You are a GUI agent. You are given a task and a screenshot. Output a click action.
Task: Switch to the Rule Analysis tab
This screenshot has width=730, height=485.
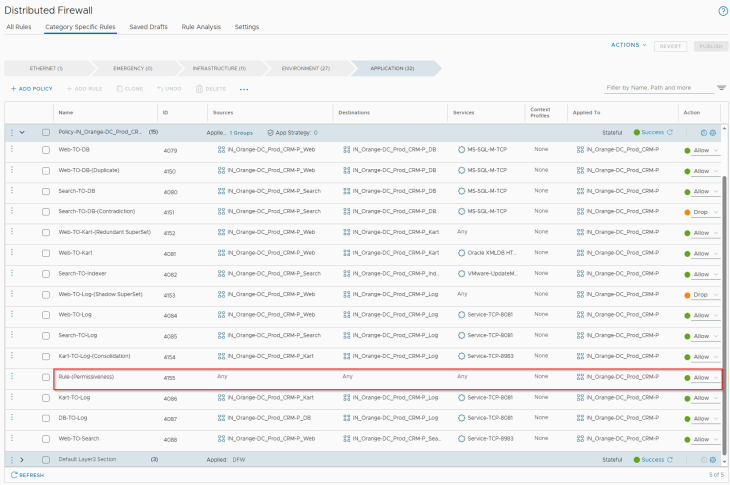201,27
